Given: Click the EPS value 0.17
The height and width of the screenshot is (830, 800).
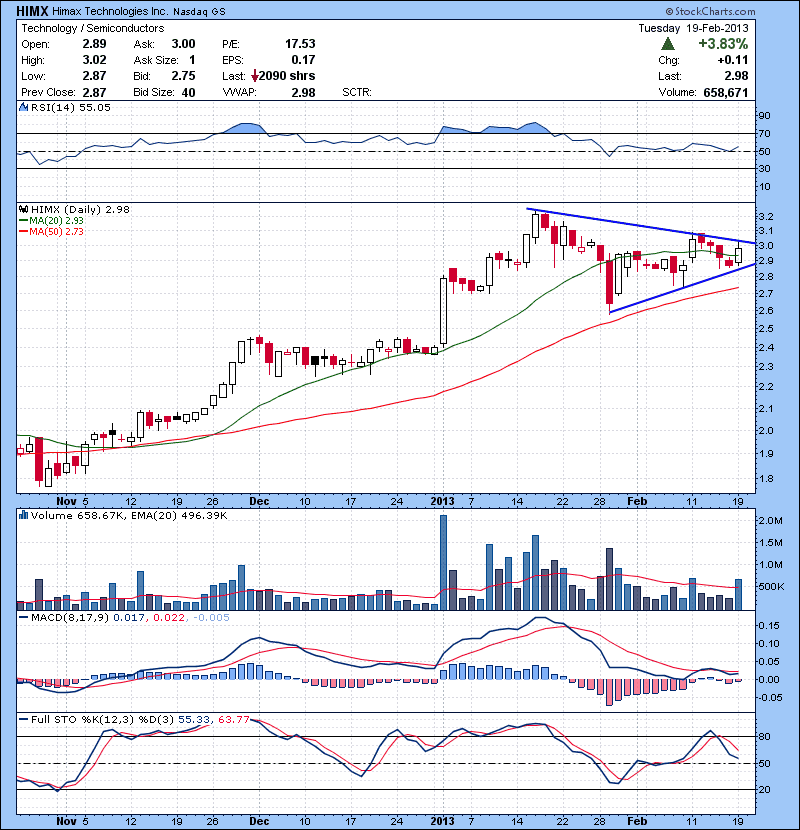Looking at the screenshot, I should coord(303,60).
